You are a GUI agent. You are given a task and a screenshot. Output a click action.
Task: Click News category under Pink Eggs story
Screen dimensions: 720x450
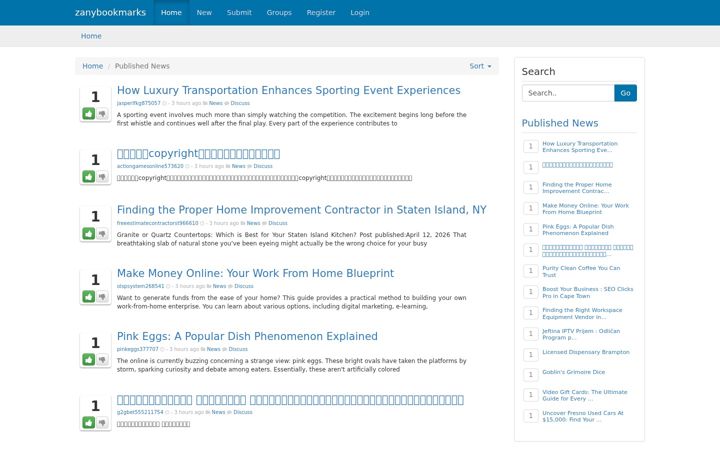pos(214,349)
